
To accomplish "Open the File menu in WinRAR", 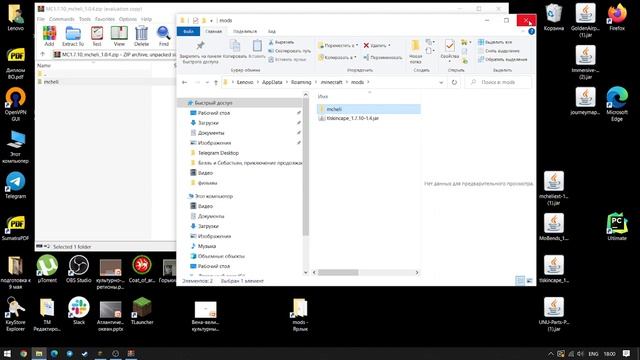I will point(41,19).
